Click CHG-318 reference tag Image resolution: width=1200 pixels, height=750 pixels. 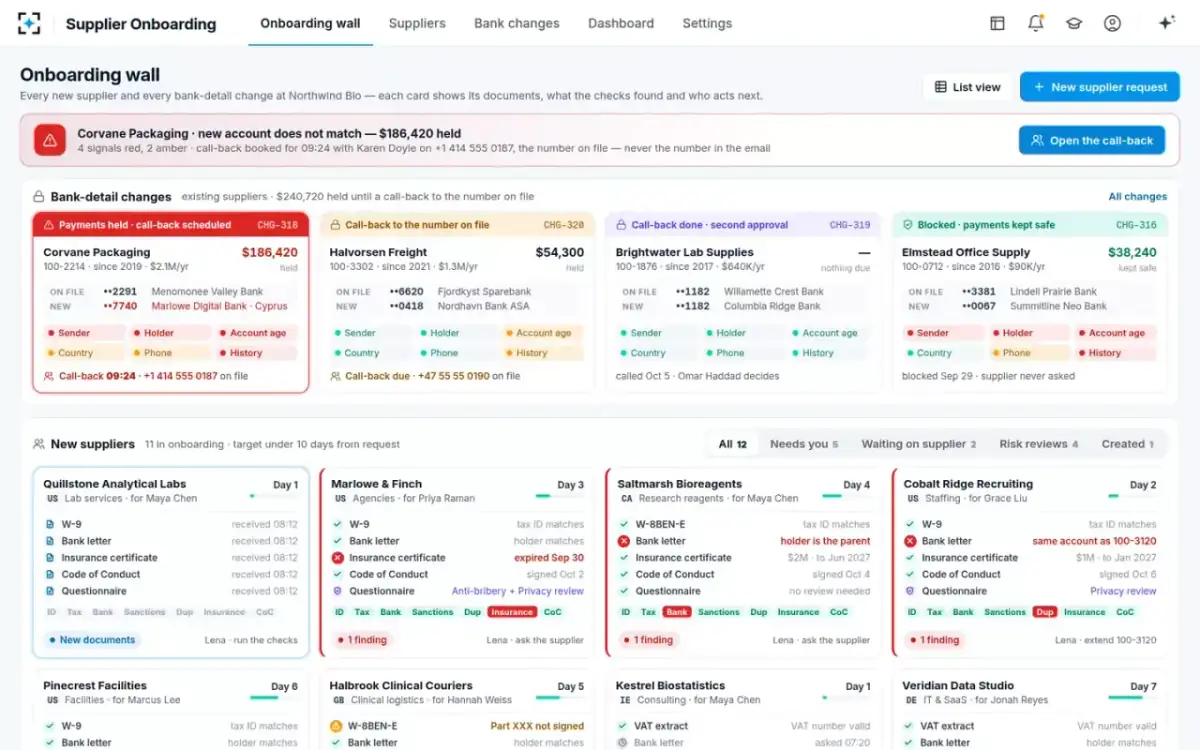[277, 225]
